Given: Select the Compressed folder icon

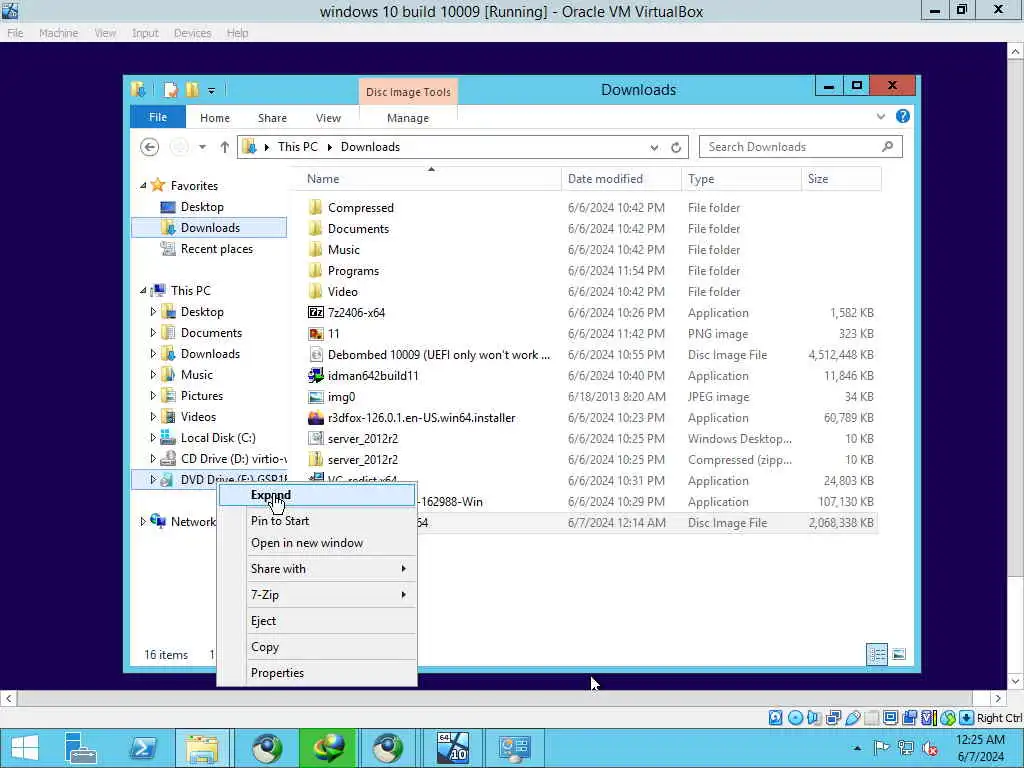Looking at the screenshot, I should 316,208.
